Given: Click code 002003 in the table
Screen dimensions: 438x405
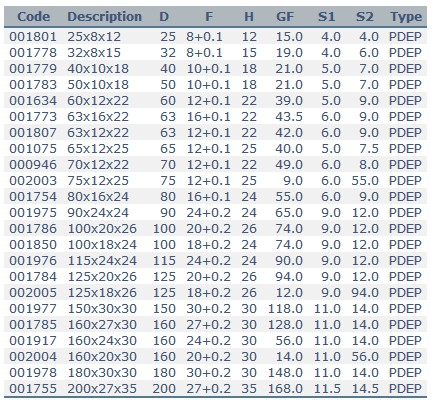Looking at the screenshot, I should tap(33, 181).
